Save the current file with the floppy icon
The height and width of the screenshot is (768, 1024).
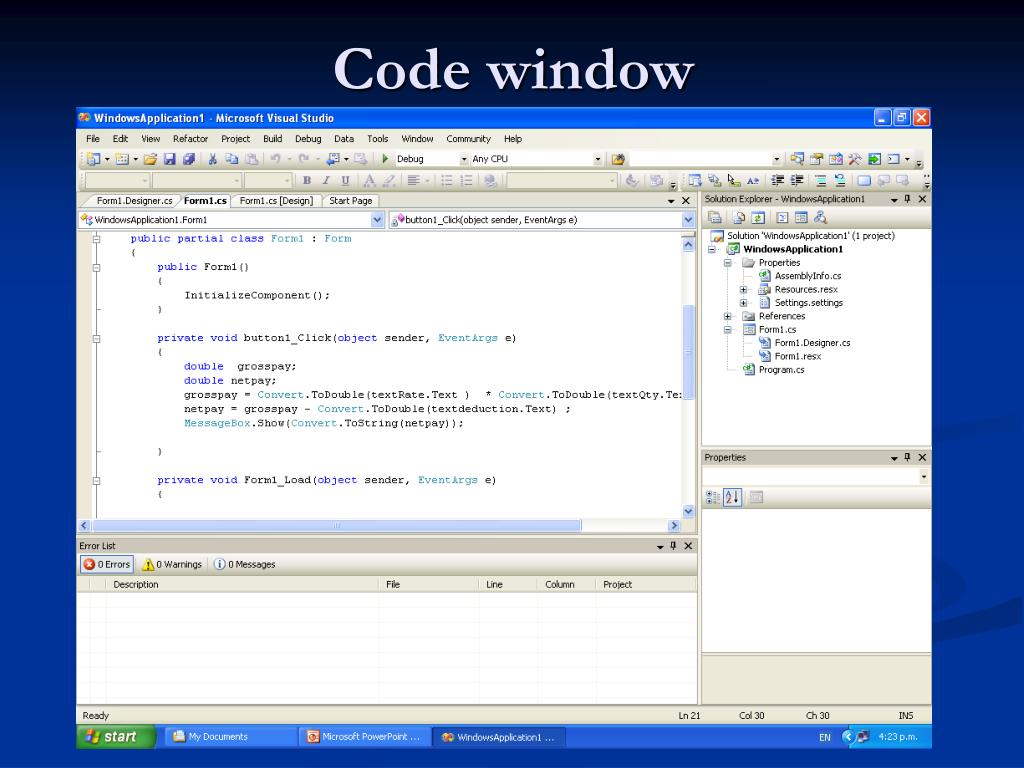(x=170, y=159)
